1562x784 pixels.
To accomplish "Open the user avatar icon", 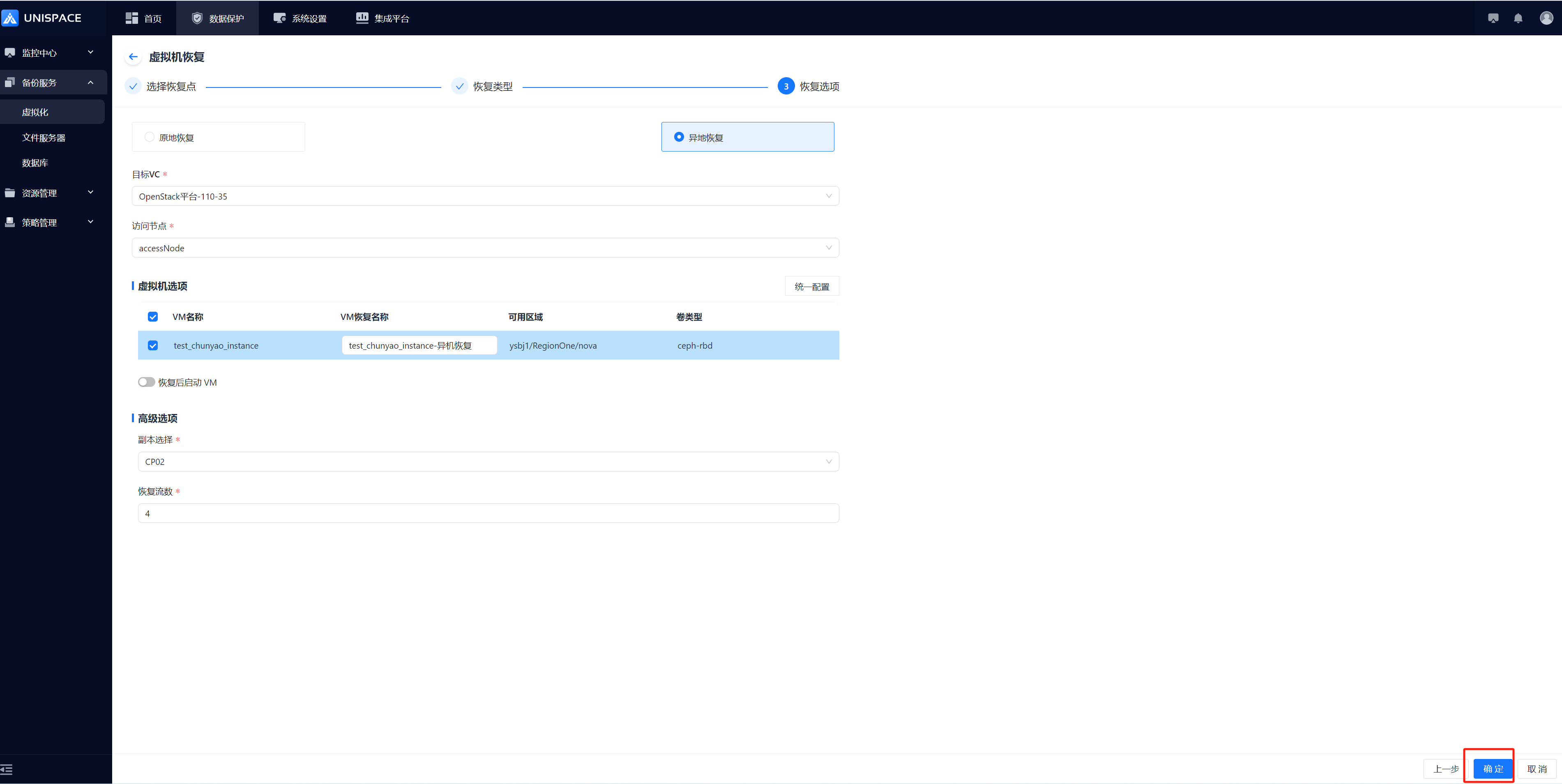I will coord(1546,18).
